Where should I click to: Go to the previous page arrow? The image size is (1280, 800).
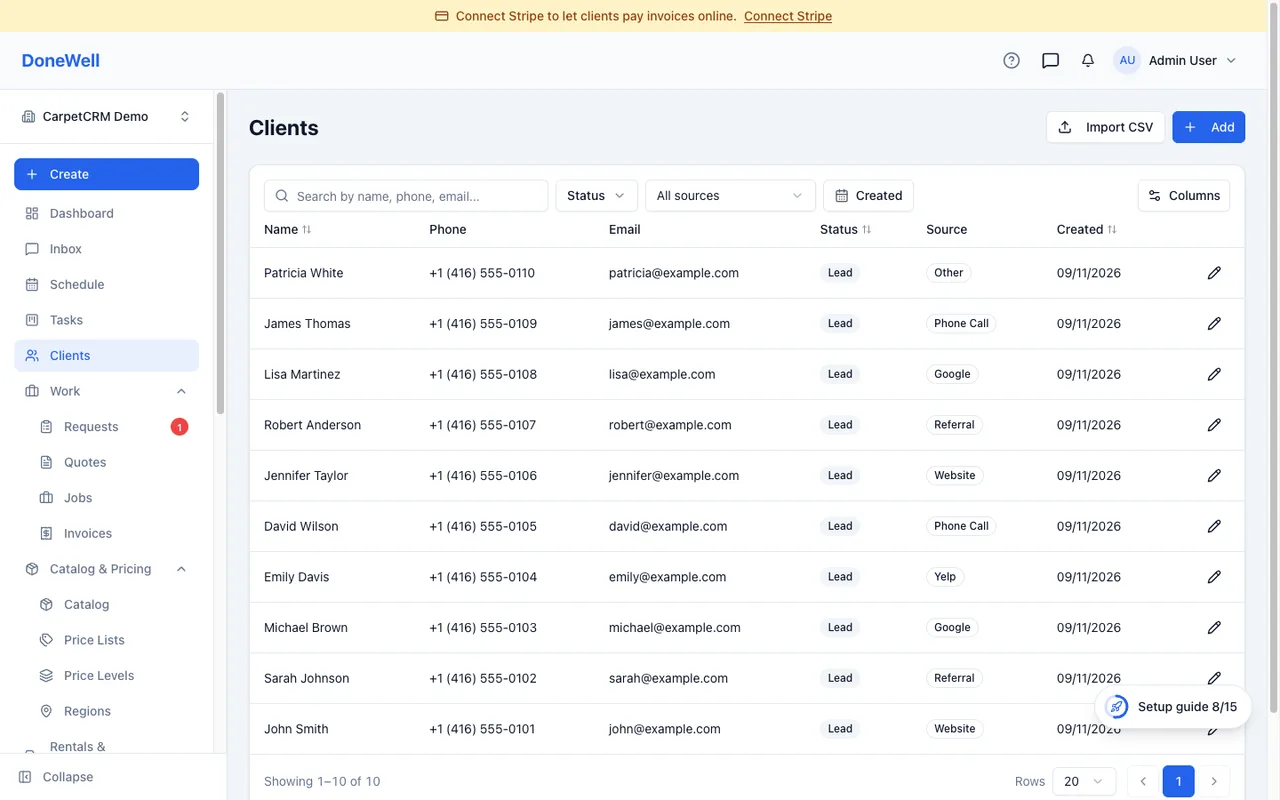(1143, 781)
